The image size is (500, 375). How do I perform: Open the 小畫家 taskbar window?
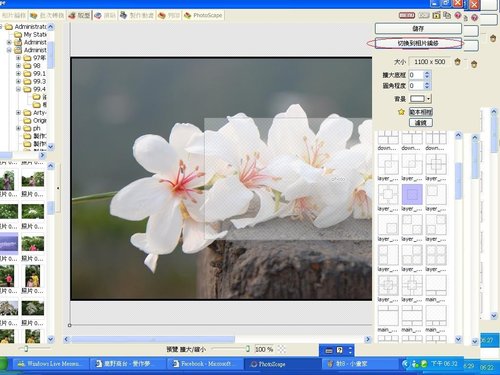[360, 364]
